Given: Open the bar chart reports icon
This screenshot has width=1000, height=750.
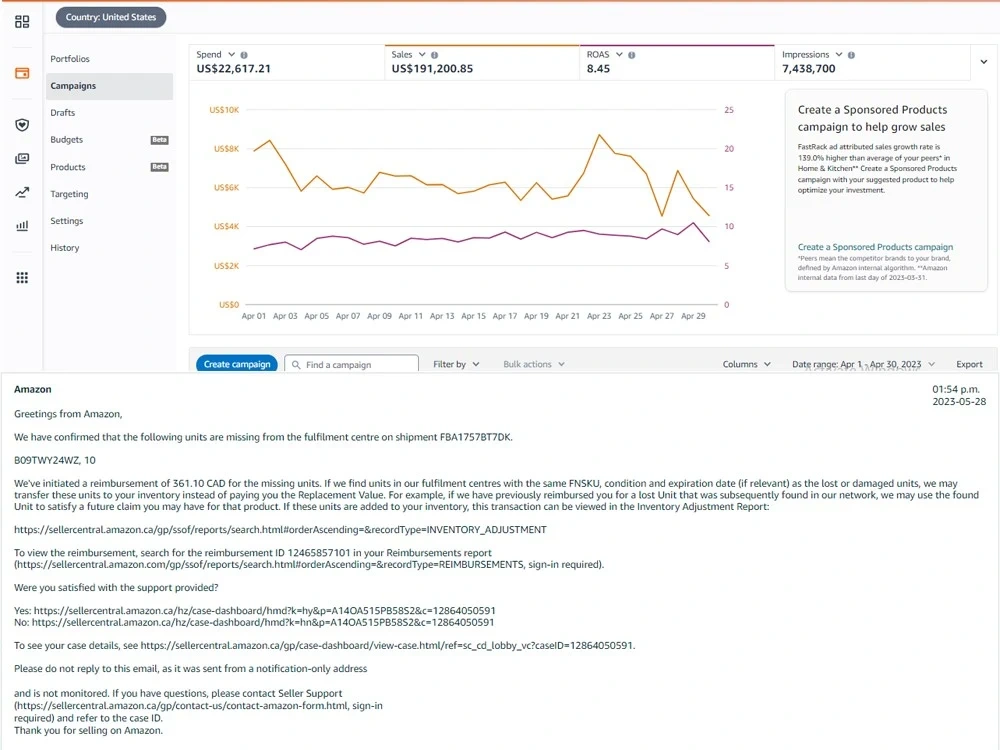Looking at the screenshot, I should pyautogui.click(x=22, y=225).
